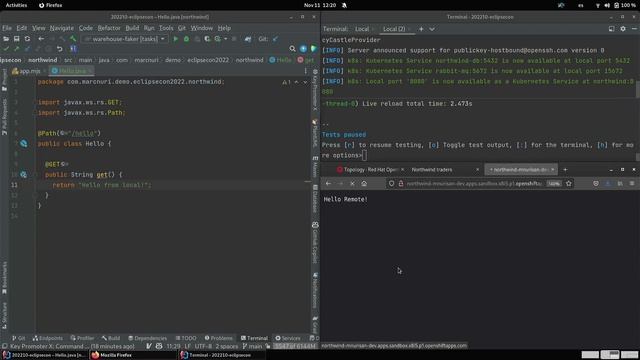Open the Navigate menu
Screen dimensions: 640x360
click(62, 28)
